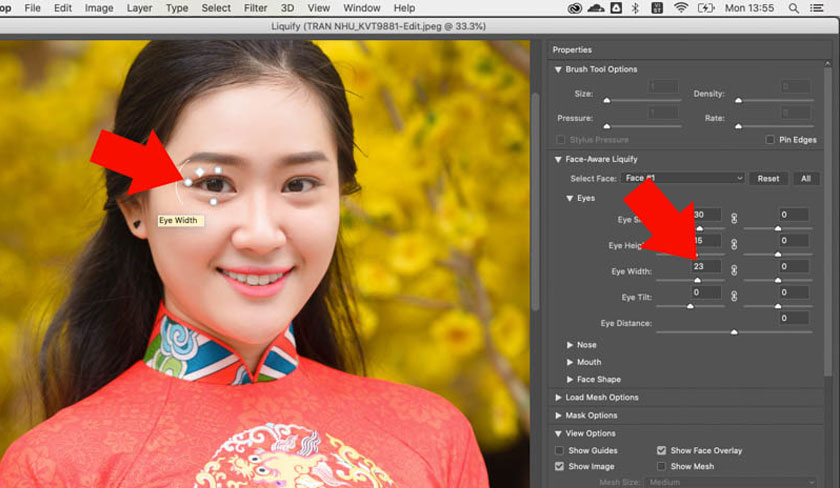Open Spotlight search magnifier icon
Viewport: 840px width, 488px height.
[793, 8]
